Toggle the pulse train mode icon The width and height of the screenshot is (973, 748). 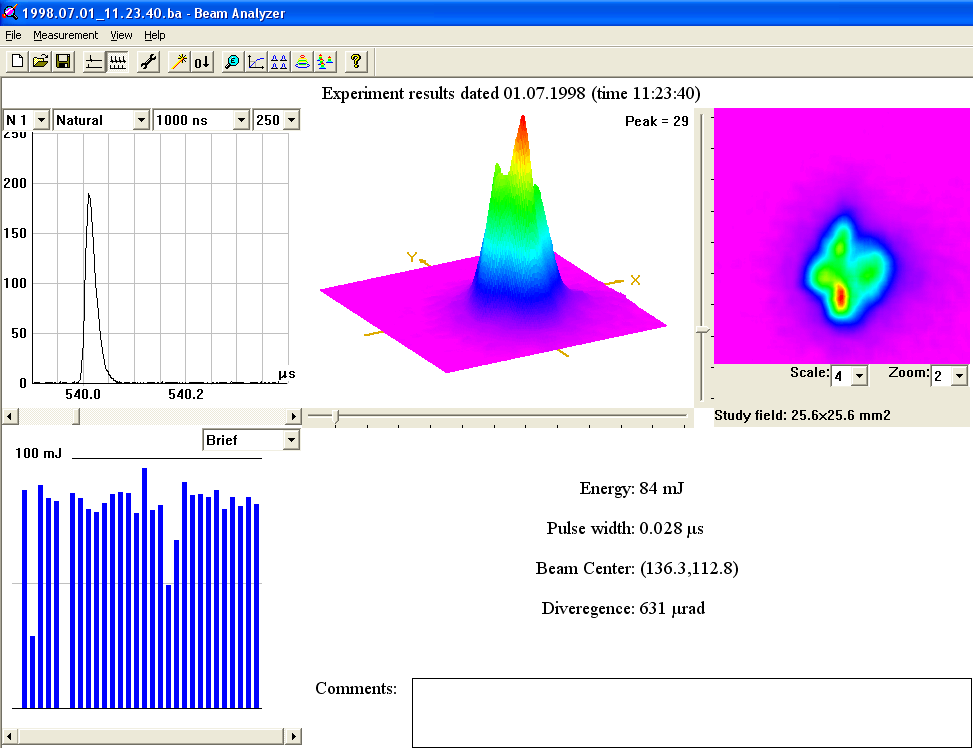point(117,61)
